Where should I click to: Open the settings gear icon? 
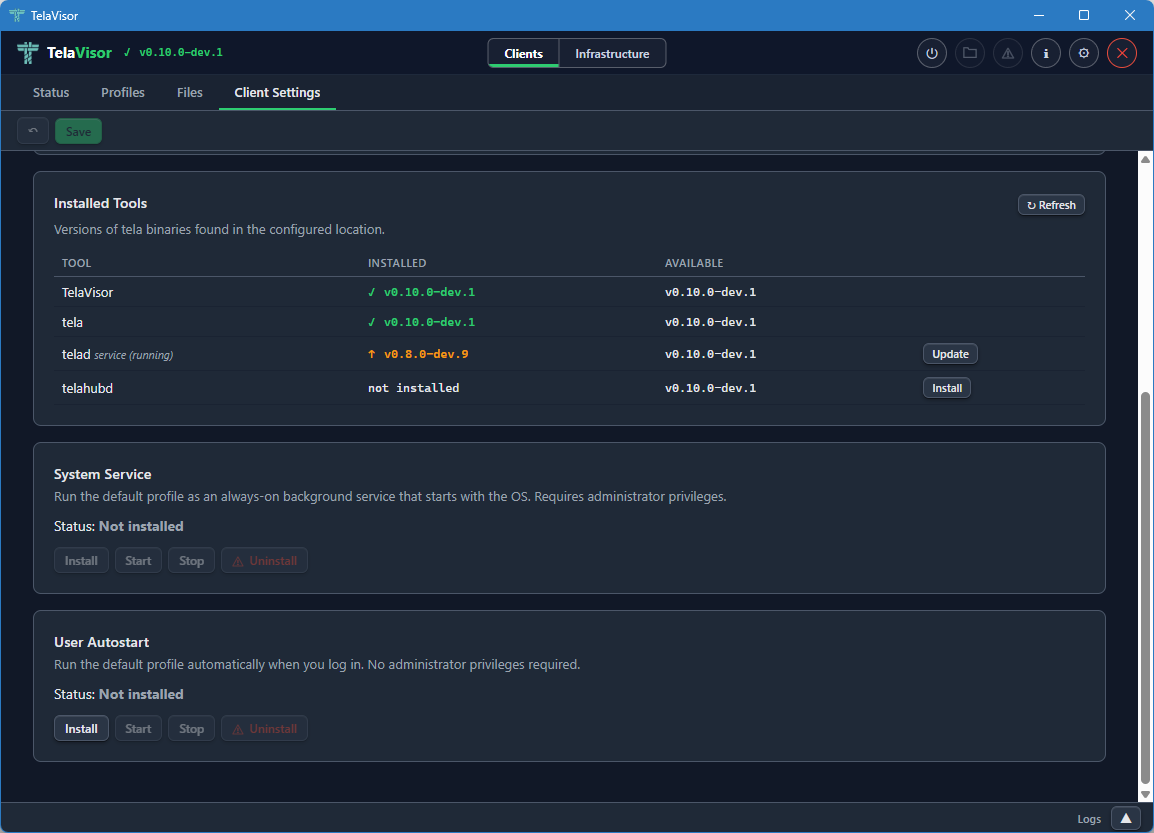pyautogui.click(x=1083, y=53)
